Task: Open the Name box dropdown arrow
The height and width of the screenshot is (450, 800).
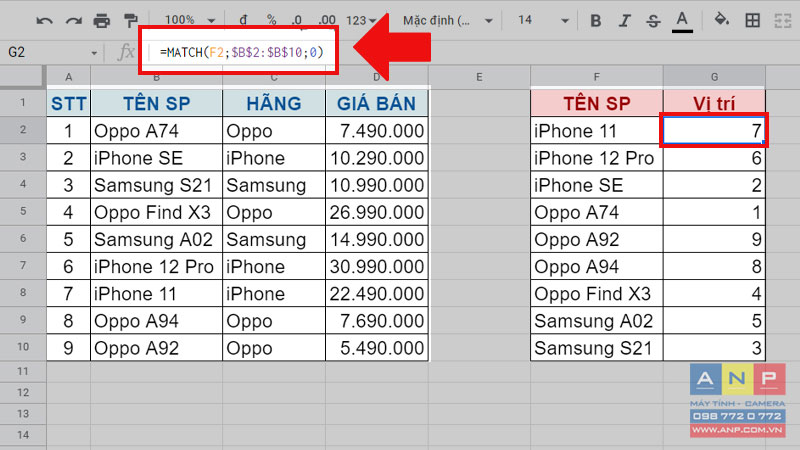Action: point(94,53)
